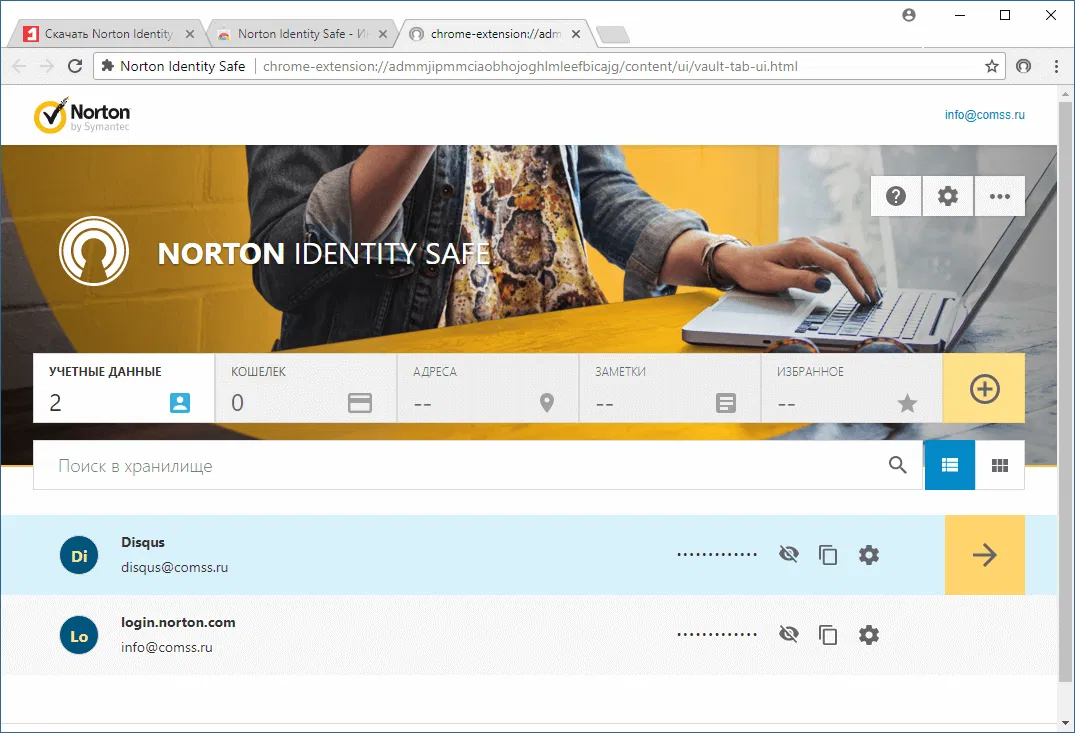Click the yellow plus add item button

point(984,389)
